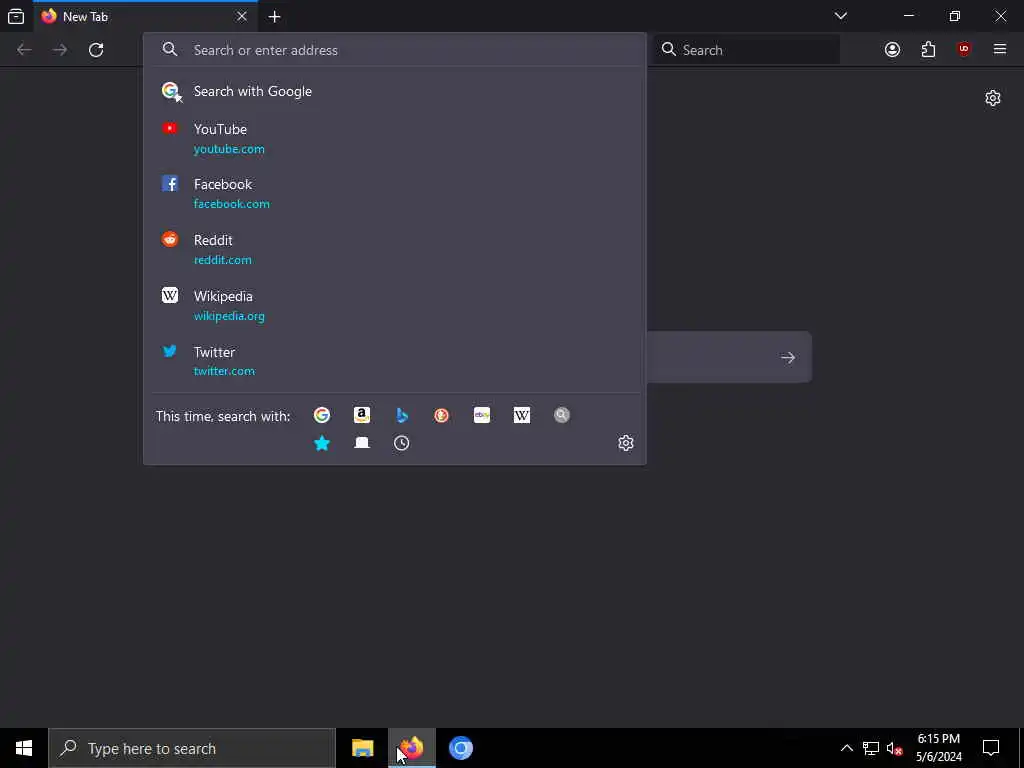Follow the twitter.com link text
Image resolution: width=1024 pixels, height=768 pixels.
(x=224, y=371)
